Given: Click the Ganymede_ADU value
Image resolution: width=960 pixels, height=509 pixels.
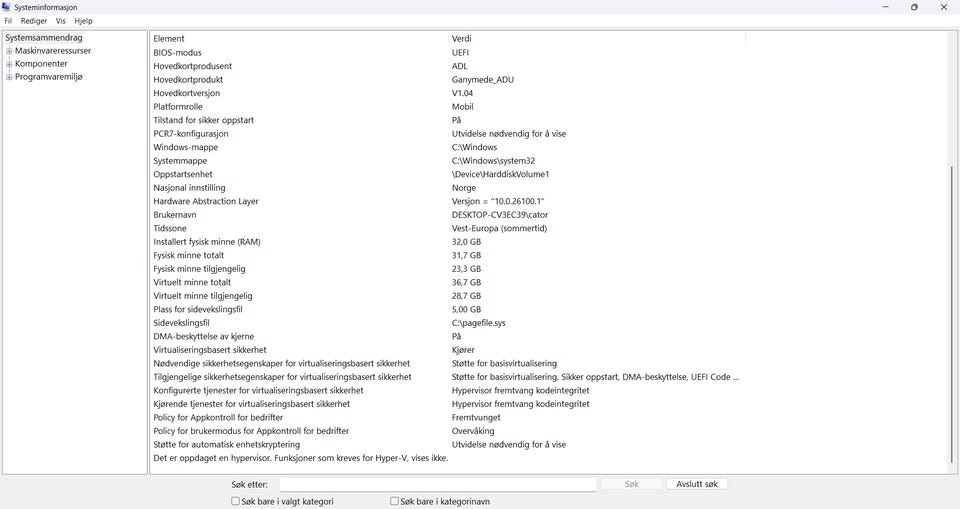Looking at the screenshot, I should click(x=483, y=80).
